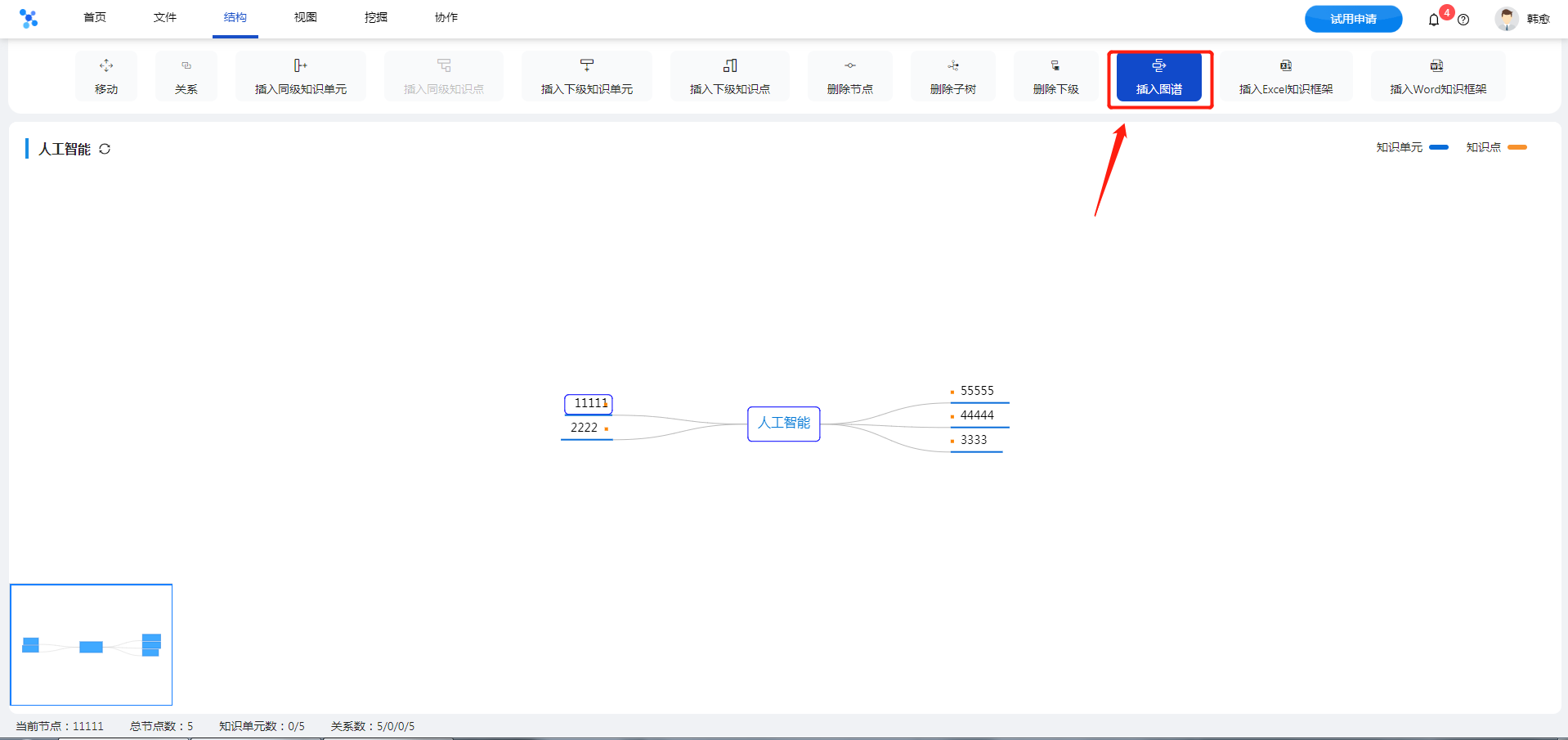Refresh the 人工智能 graph
Viewport: 1568px width, 740px height.
coord(105,149)
